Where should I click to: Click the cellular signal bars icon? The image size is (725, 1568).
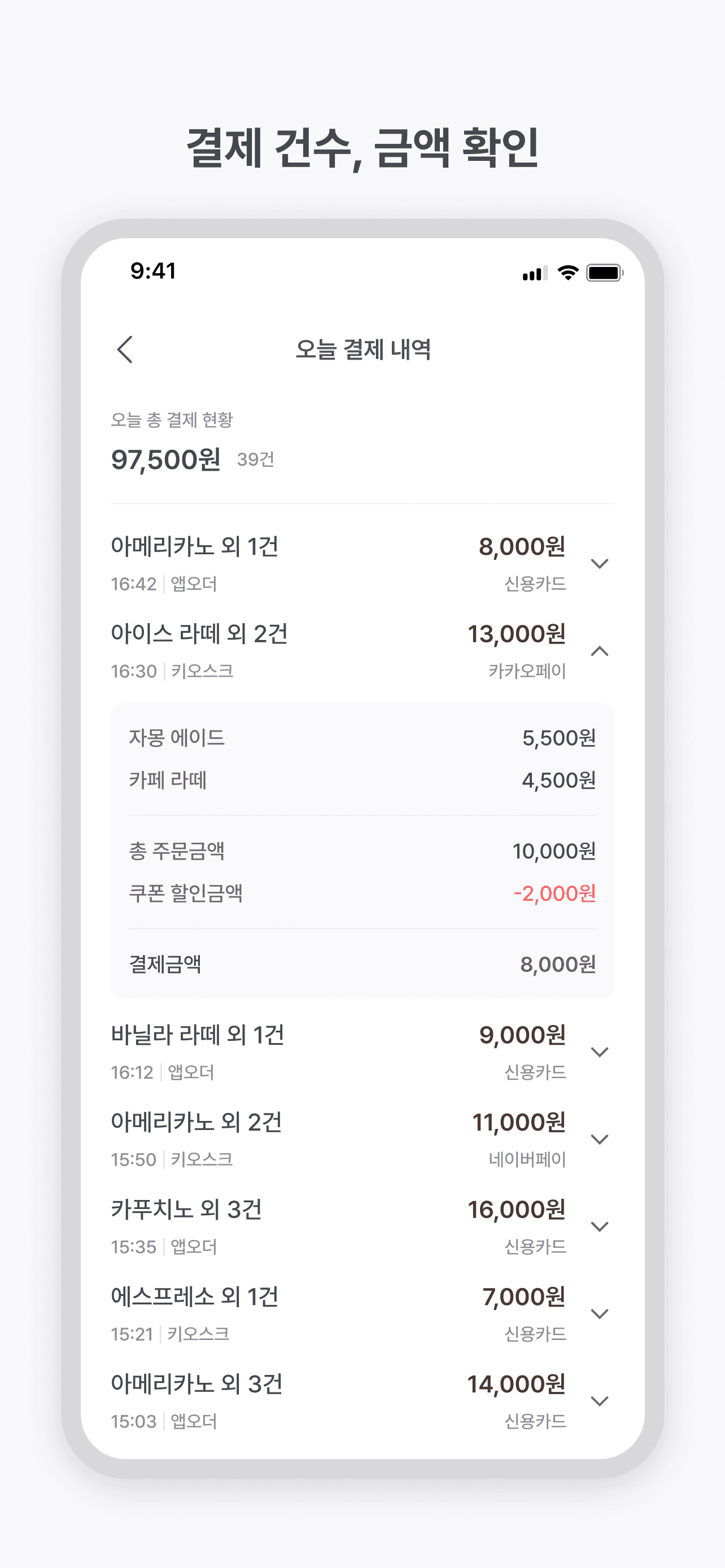click(534, 273)
